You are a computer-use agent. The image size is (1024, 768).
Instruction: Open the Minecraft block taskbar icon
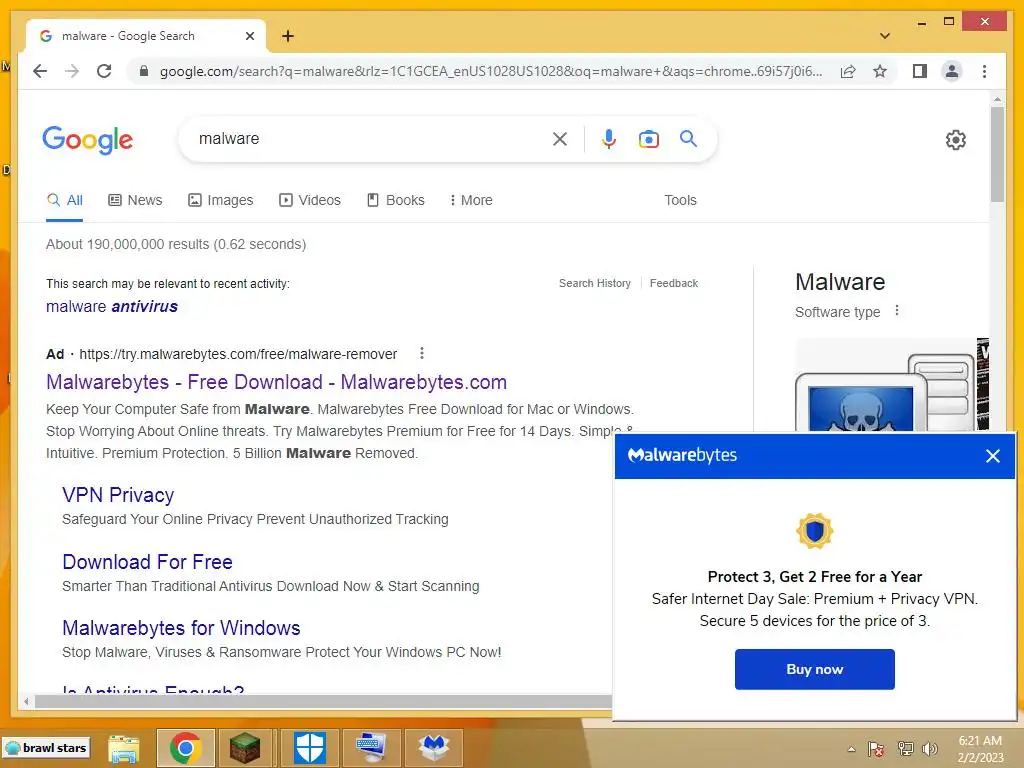tap(245, 748)
